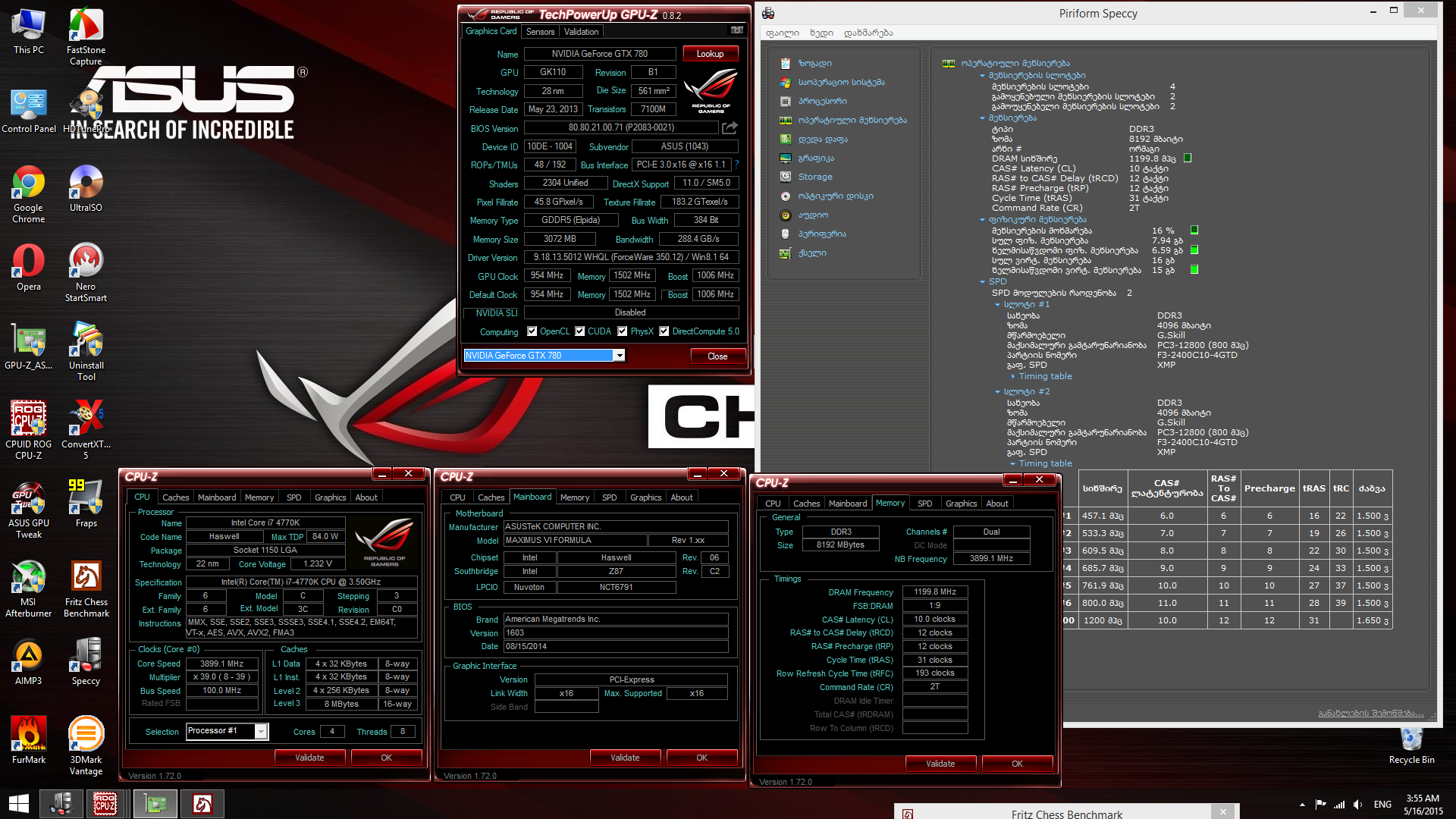Click the volume icon in system tray
Viewport: 1456px width, 819px height.
coord(1357,805)
